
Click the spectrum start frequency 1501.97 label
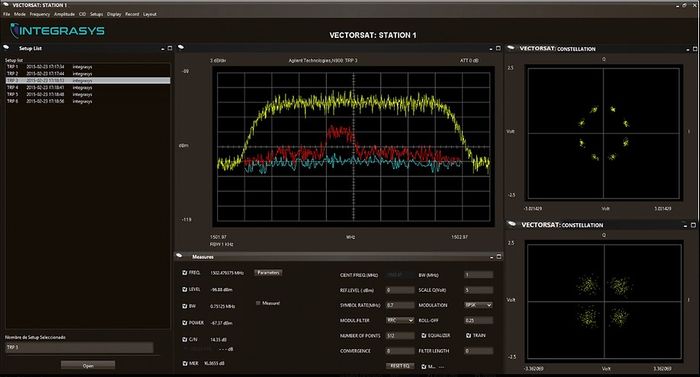coord(218,237)
